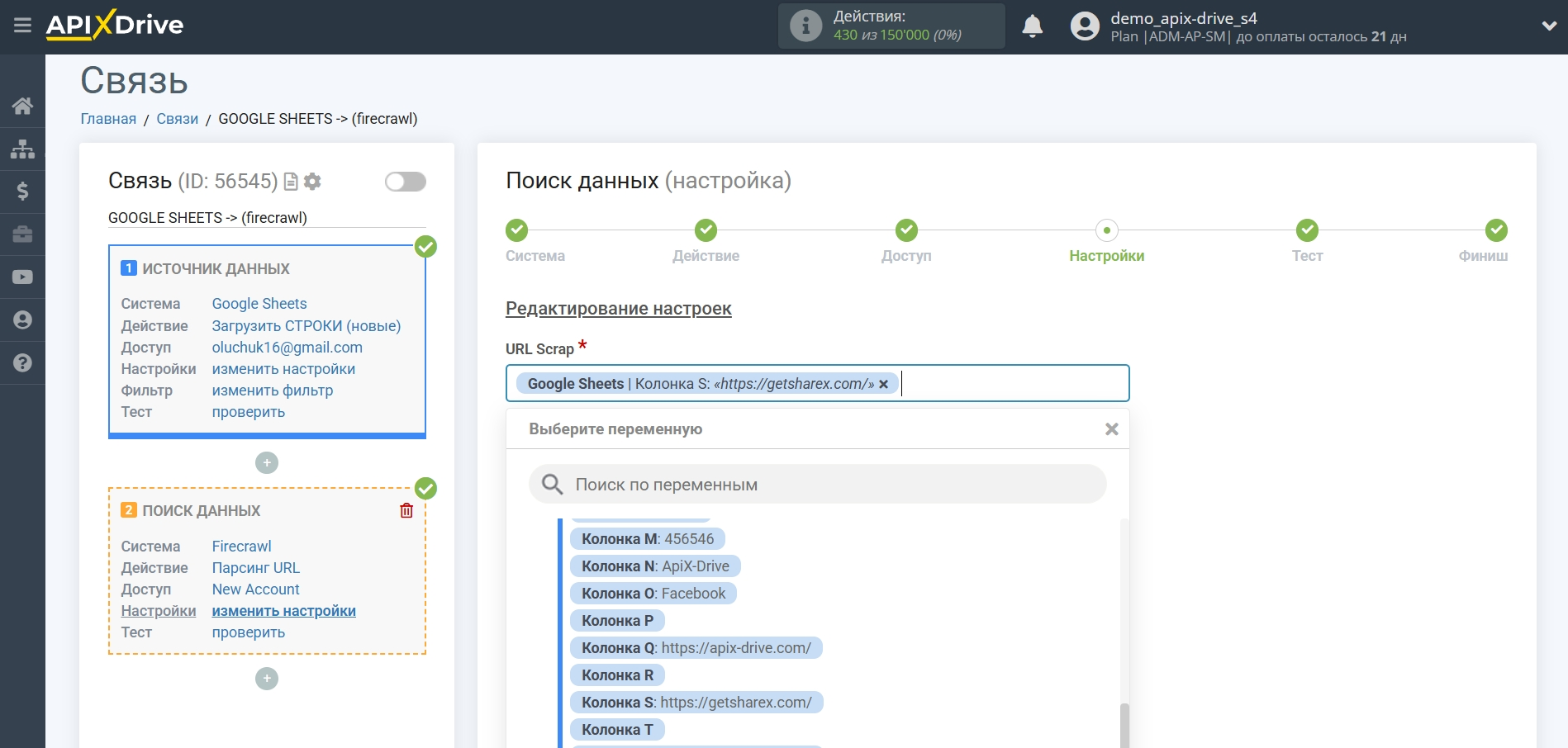
Task: Open the connections sitemap icon in the sidebar
Action: [x=22, y=149]
